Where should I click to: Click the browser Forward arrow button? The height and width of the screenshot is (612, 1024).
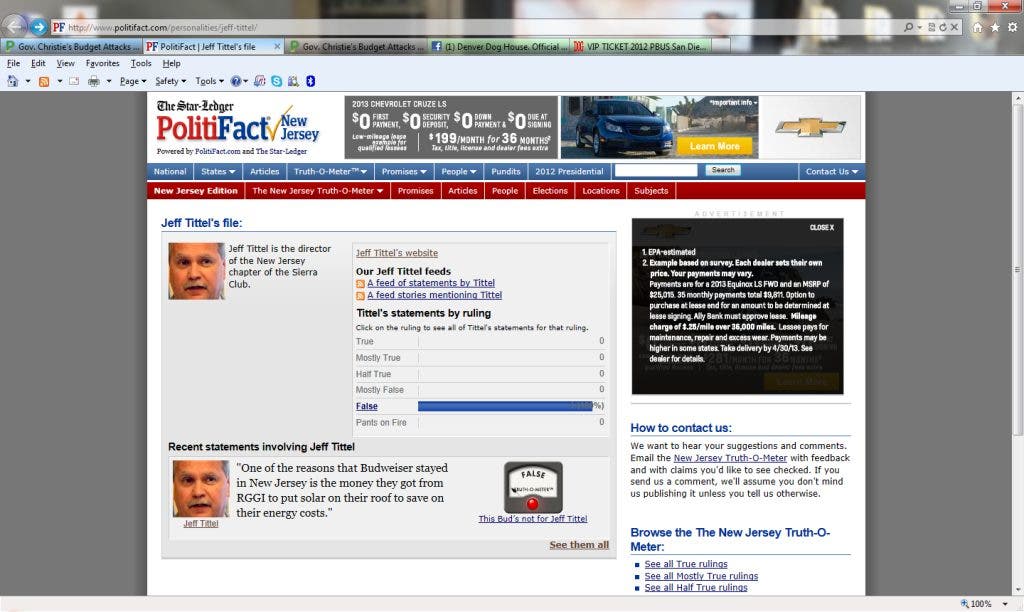39,27
